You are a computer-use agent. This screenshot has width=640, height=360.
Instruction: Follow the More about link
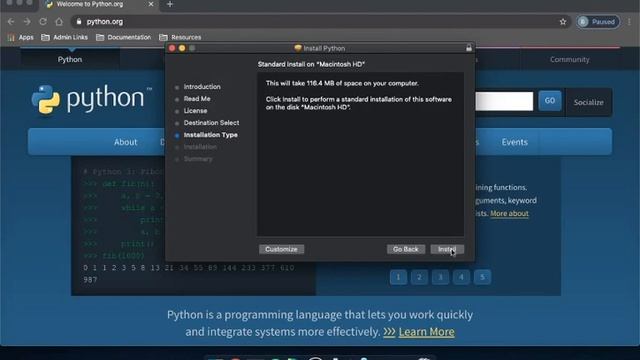[x=509, y=213]
